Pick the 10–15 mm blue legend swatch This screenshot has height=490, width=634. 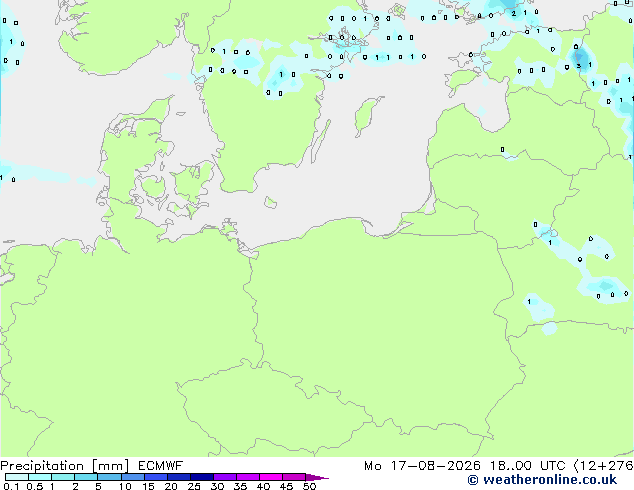pos(133,477)
